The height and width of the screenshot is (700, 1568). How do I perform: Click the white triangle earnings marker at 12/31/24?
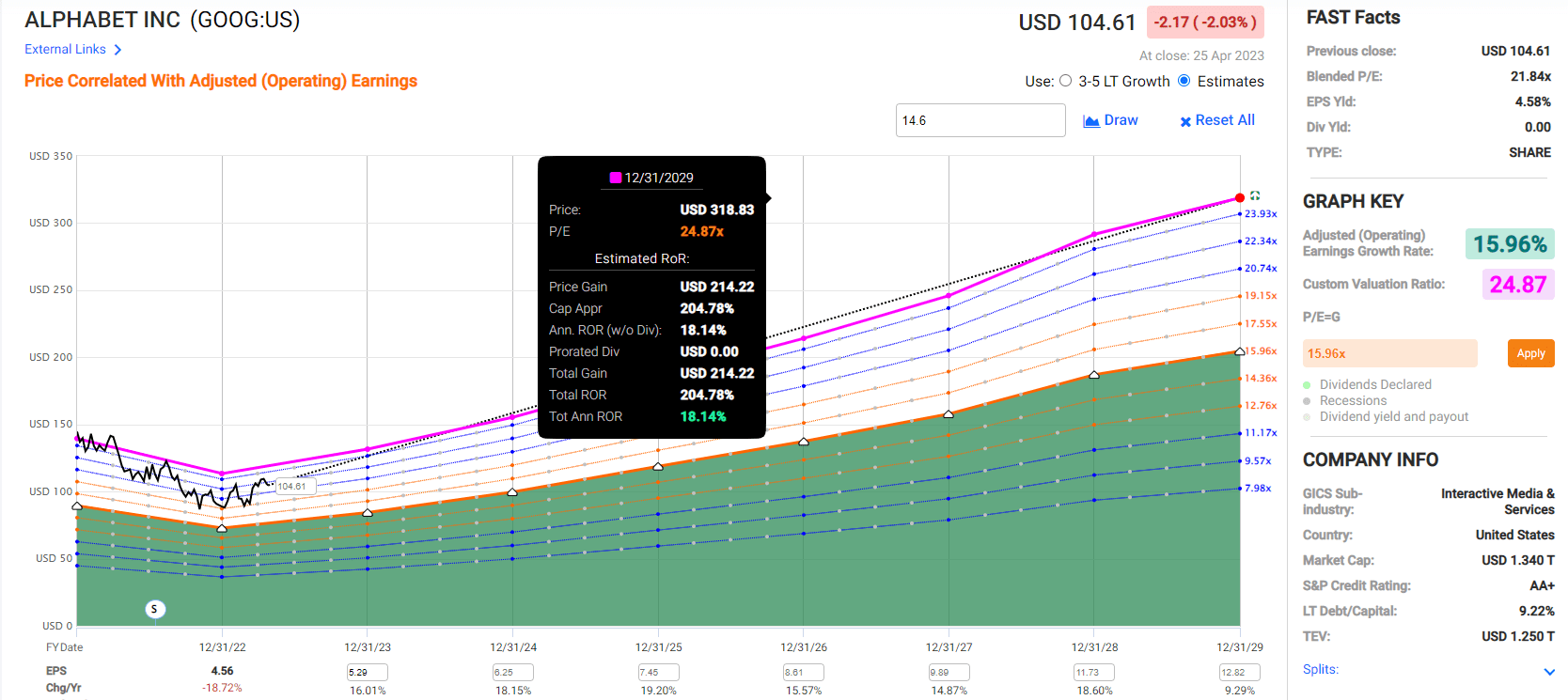click(512, 492)
